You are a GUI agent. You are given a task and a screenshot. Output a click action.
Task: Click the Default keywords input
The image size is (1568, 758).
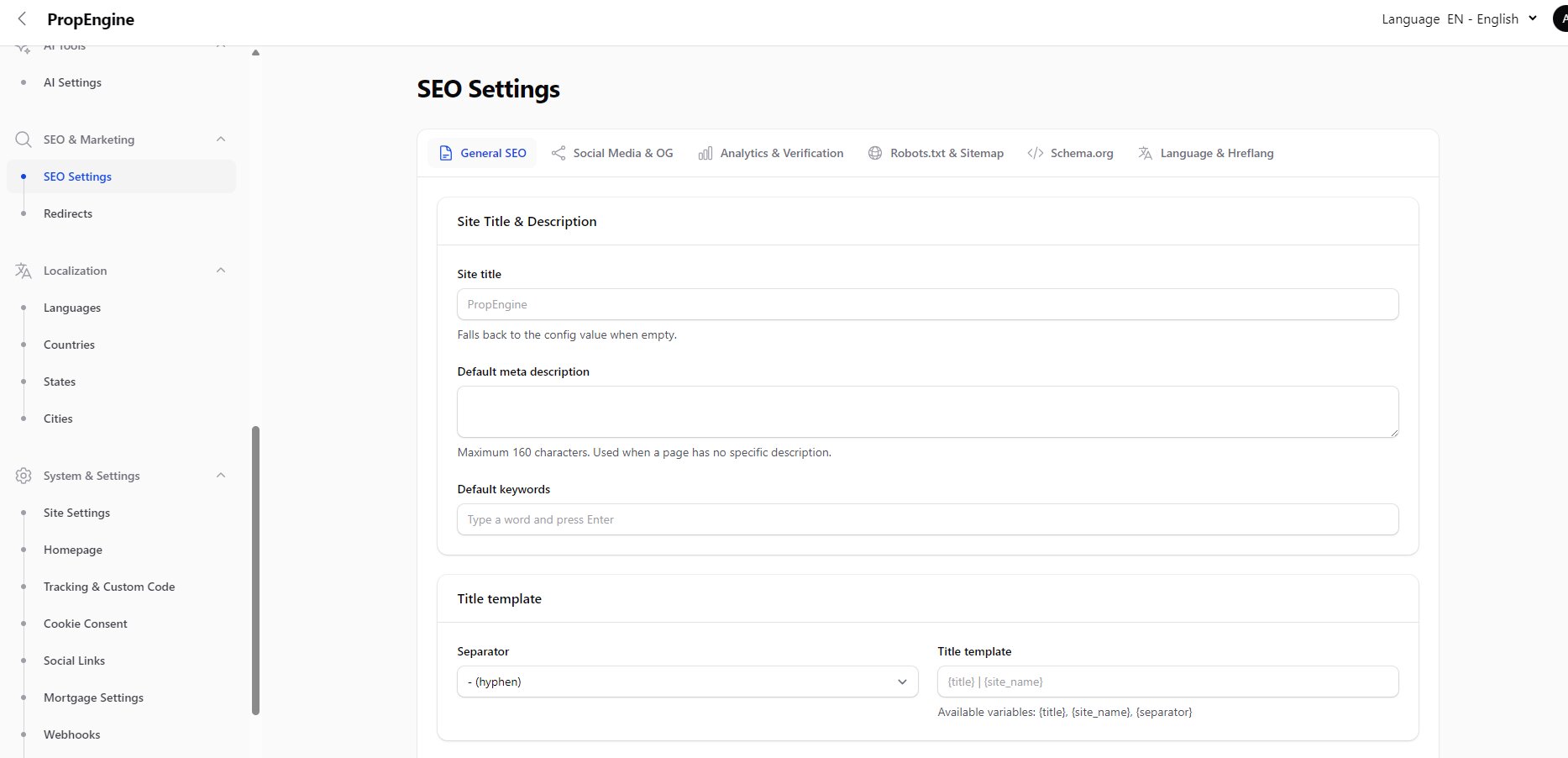pos(927,519)
